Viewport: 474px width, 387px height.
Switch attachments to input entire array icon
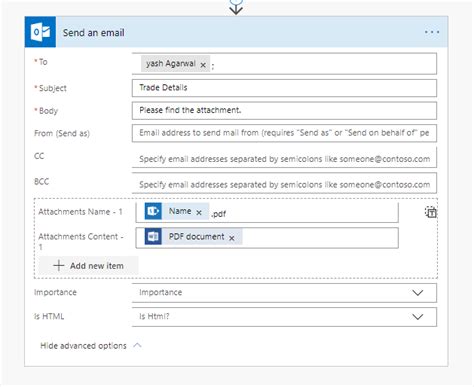point(431,212)
